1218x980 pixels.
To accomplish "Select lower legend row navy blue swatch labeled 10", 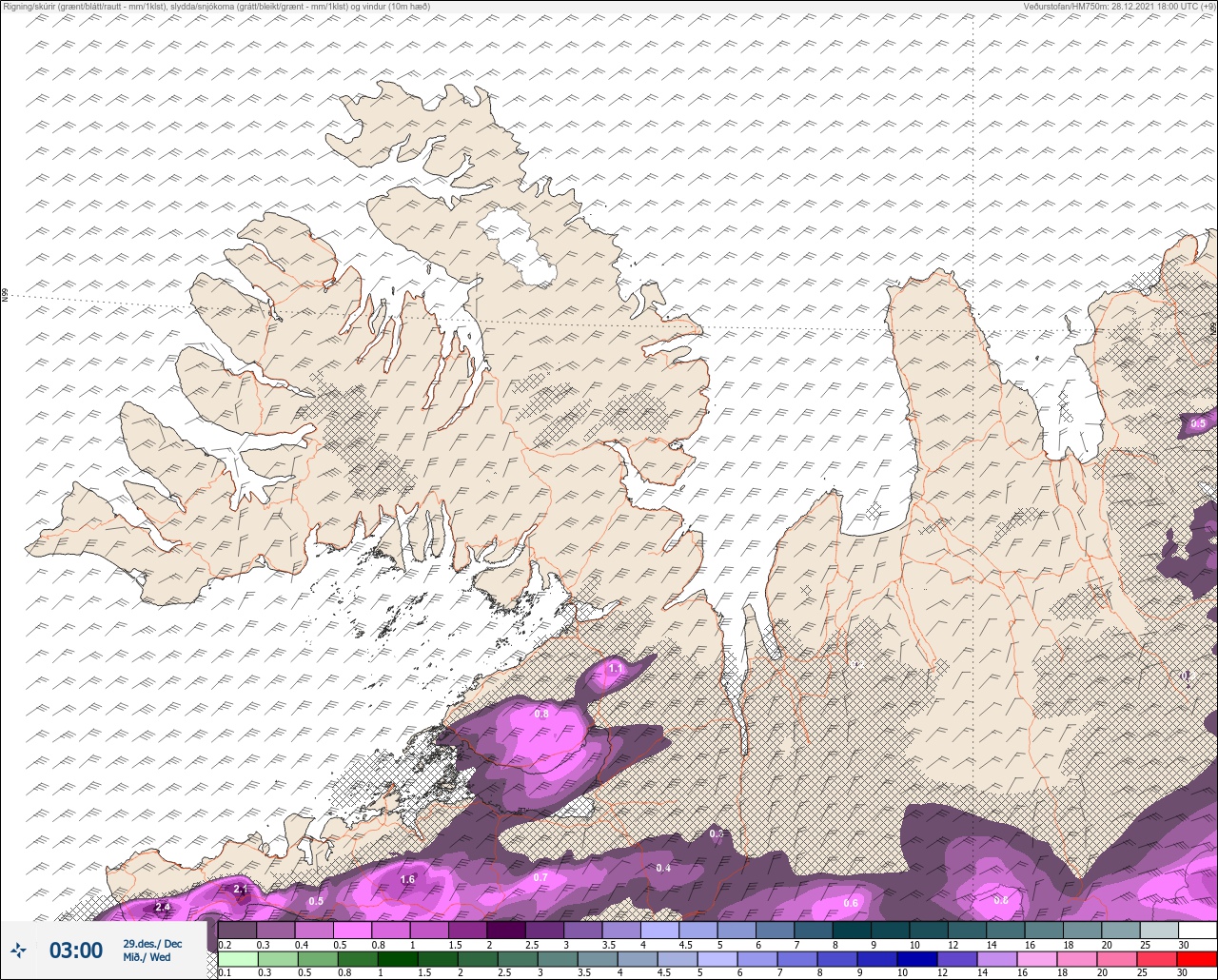I will point(918,959).
